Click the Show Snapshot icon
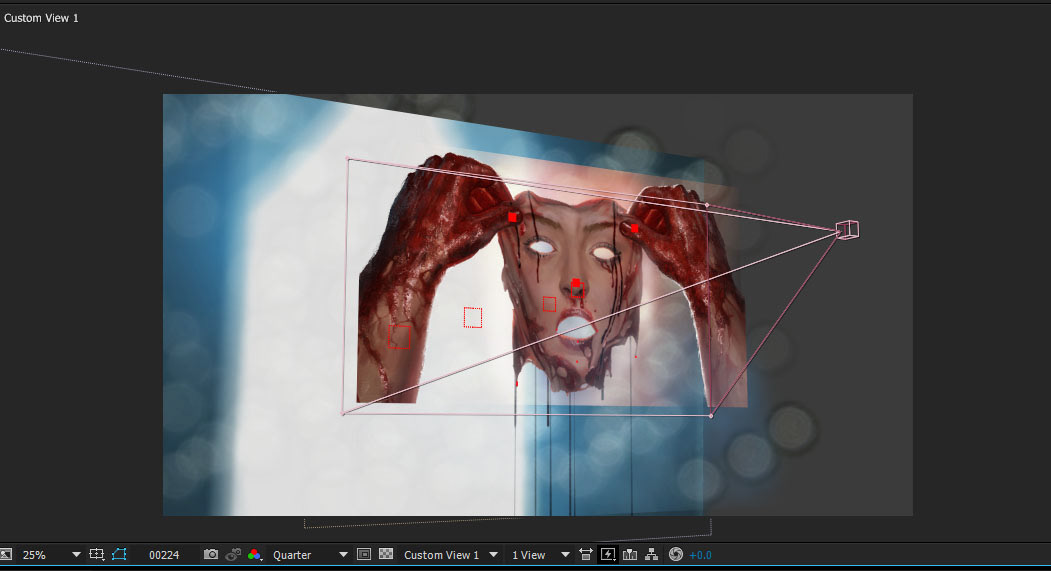1051x571 pixels. point(233,554)
